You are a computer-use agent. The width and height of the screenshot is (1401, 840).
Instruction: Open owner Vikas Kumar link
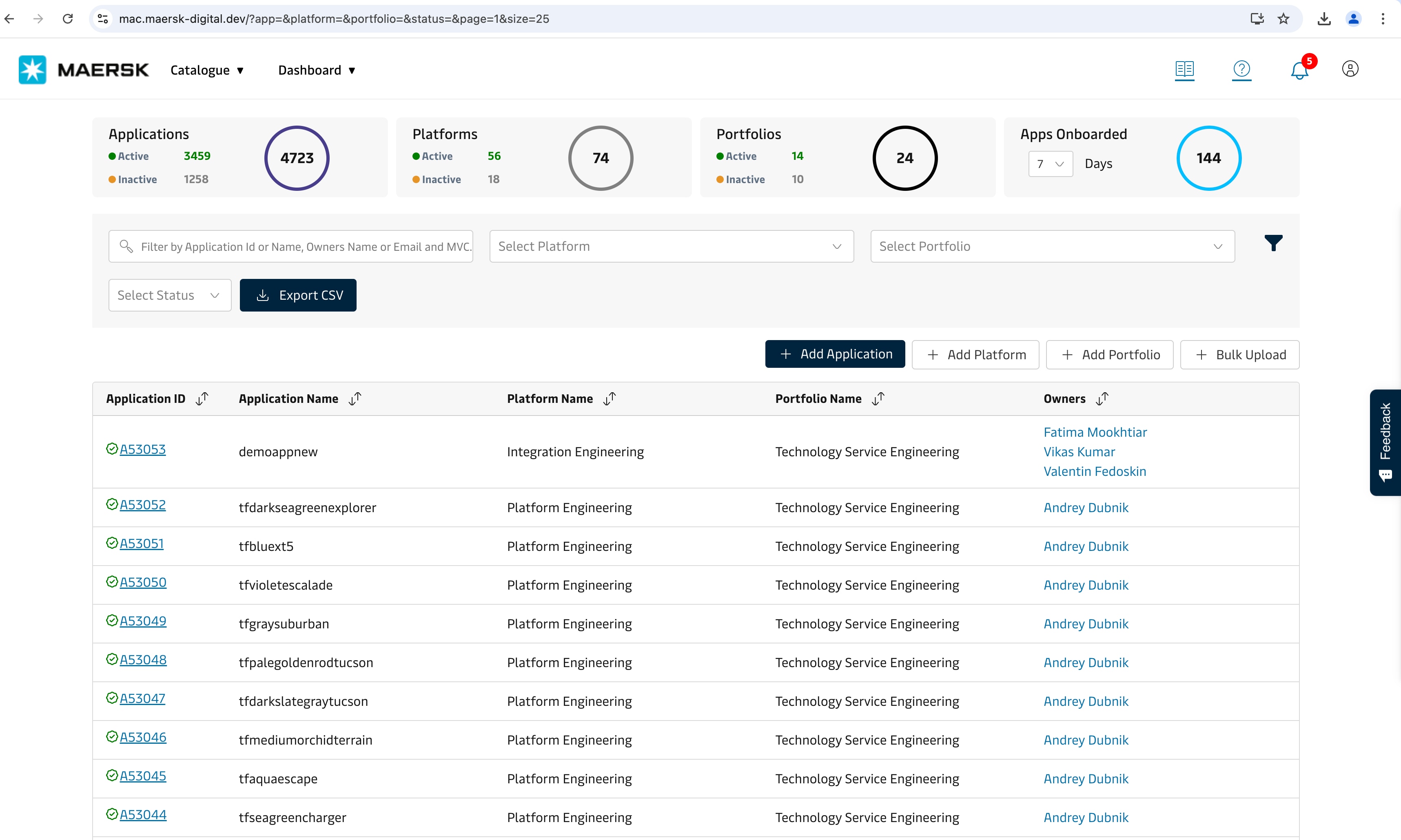click(1080, 452)
